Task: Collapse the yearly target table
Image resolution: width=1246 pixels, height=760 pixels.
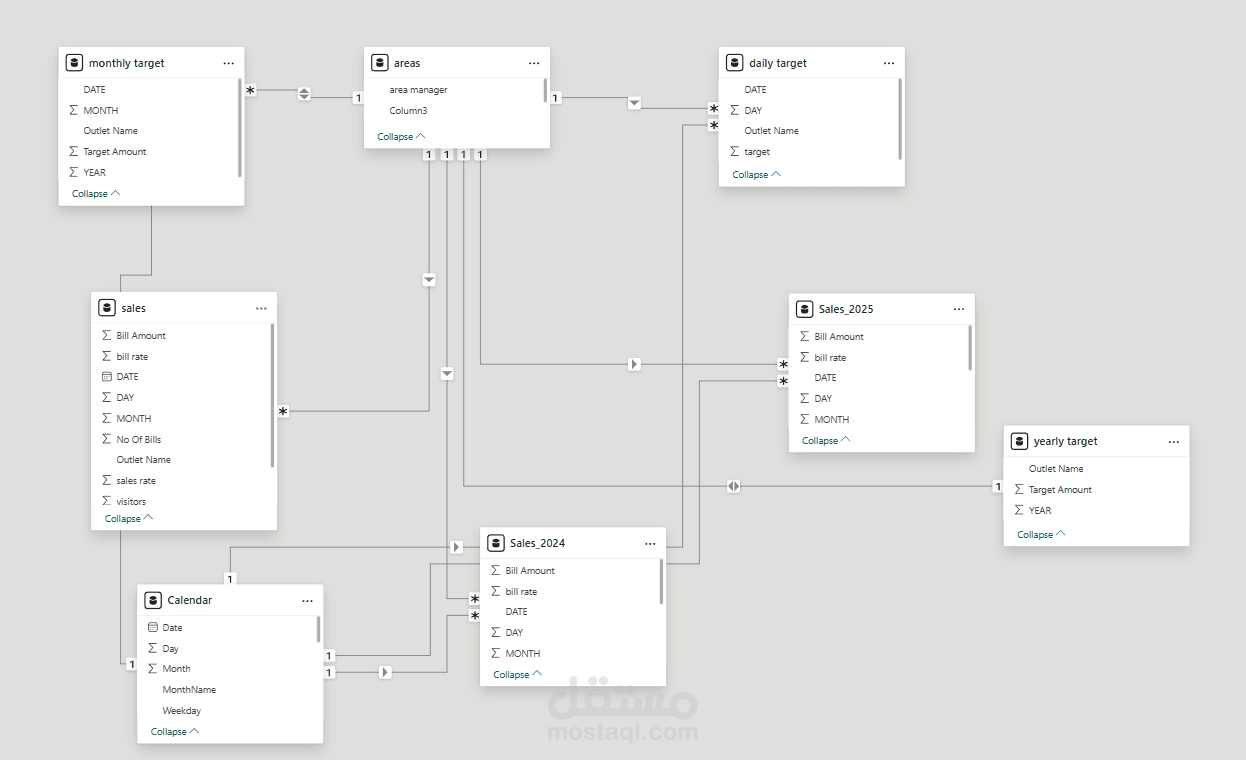Action: [x=1041, y=534]
